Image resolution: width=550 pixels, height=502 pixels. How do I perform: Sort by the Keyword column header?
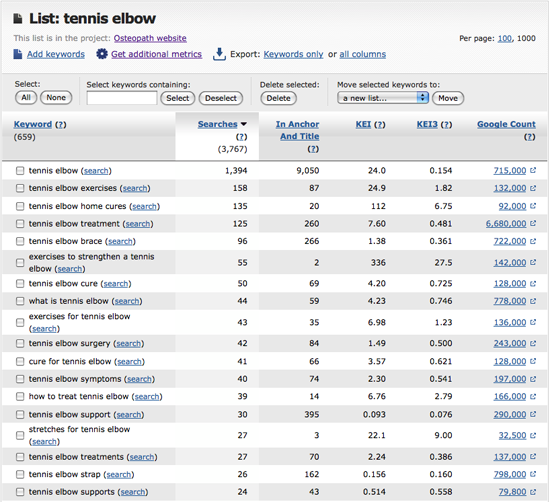click(x=33, y=125)
